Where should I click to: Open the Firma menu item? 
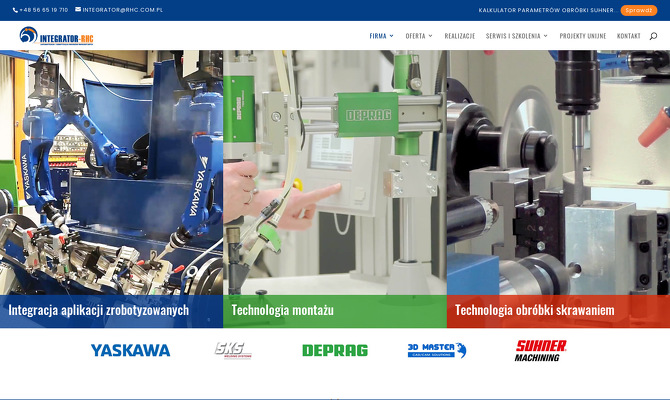[x=378, y=36]
